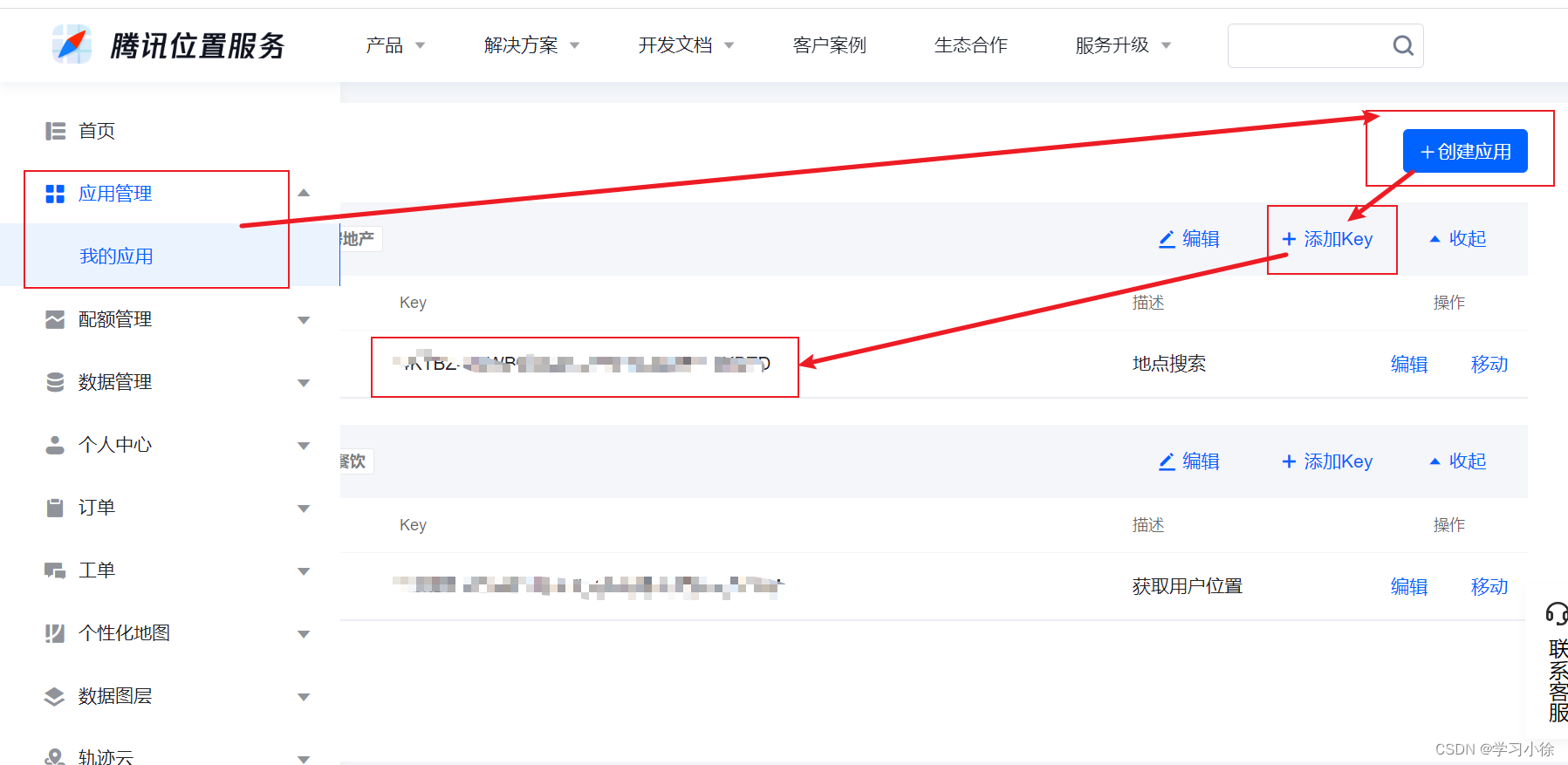The image size is (1568, 765).
Task: Click the 地点搜索 description text
Action: click(x=1169, y=364)
